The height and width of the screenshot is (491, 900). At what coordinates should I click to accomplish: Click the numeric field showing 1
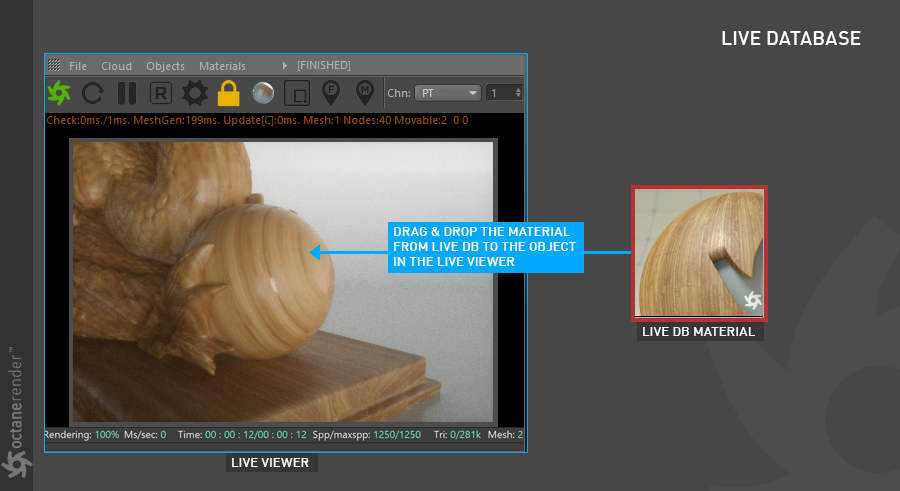click(x=501, y=93)
